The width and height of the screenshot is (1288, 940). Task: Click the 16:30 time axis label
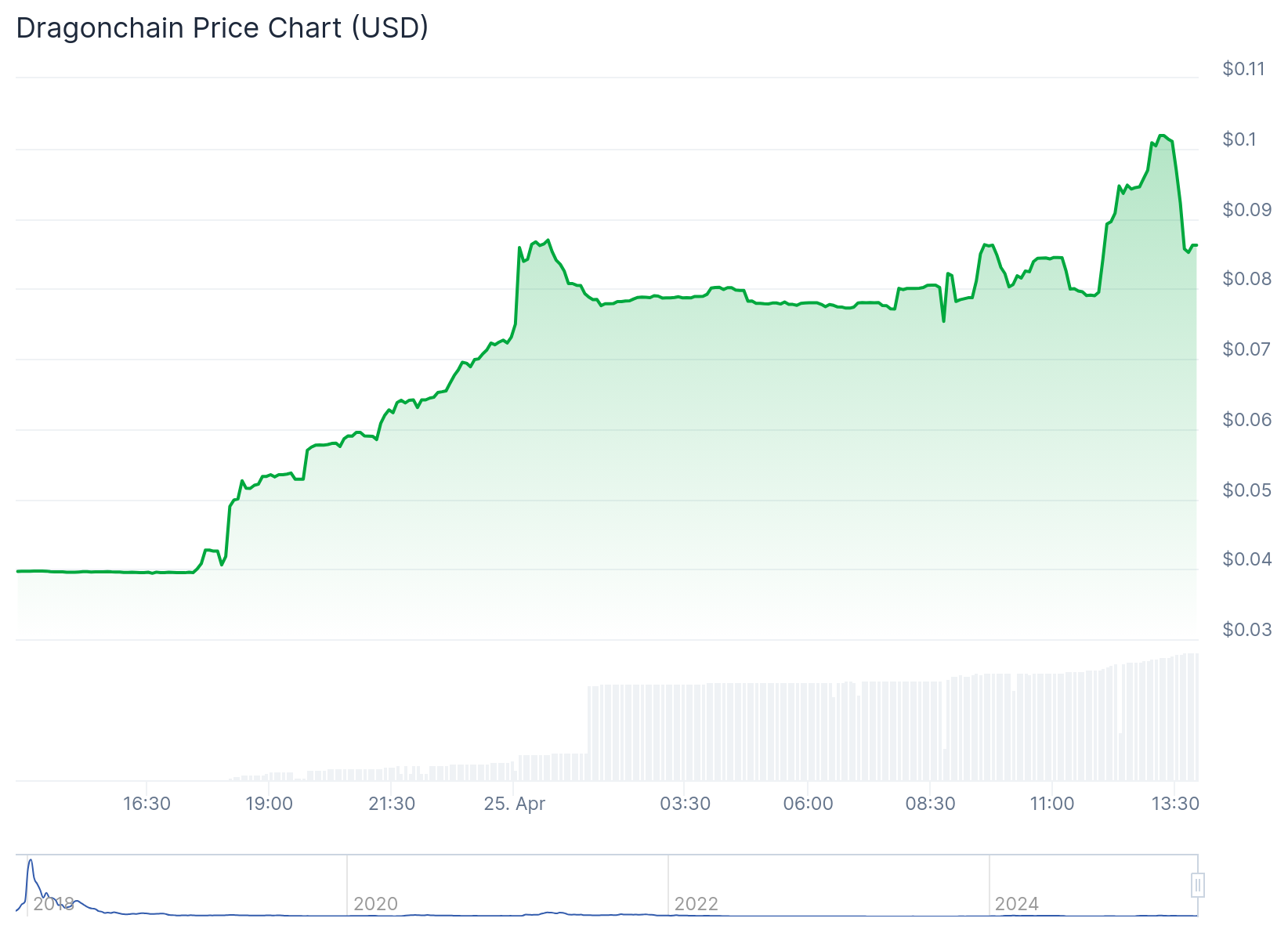coord(147,804)
